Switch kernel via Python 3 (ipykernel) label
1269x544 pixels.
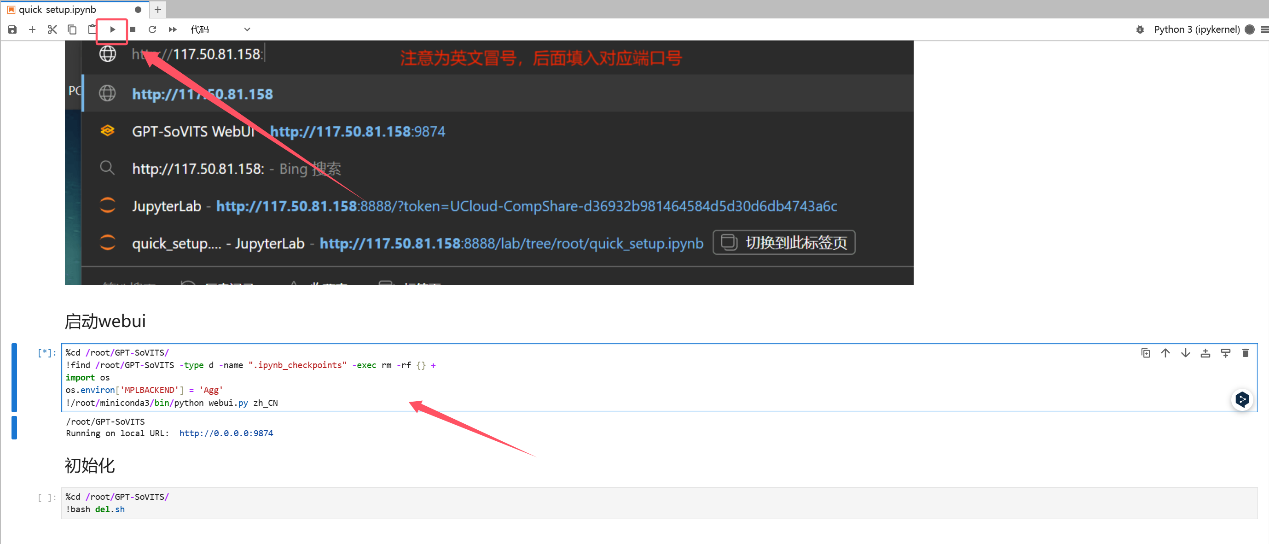coord(1197,30)
